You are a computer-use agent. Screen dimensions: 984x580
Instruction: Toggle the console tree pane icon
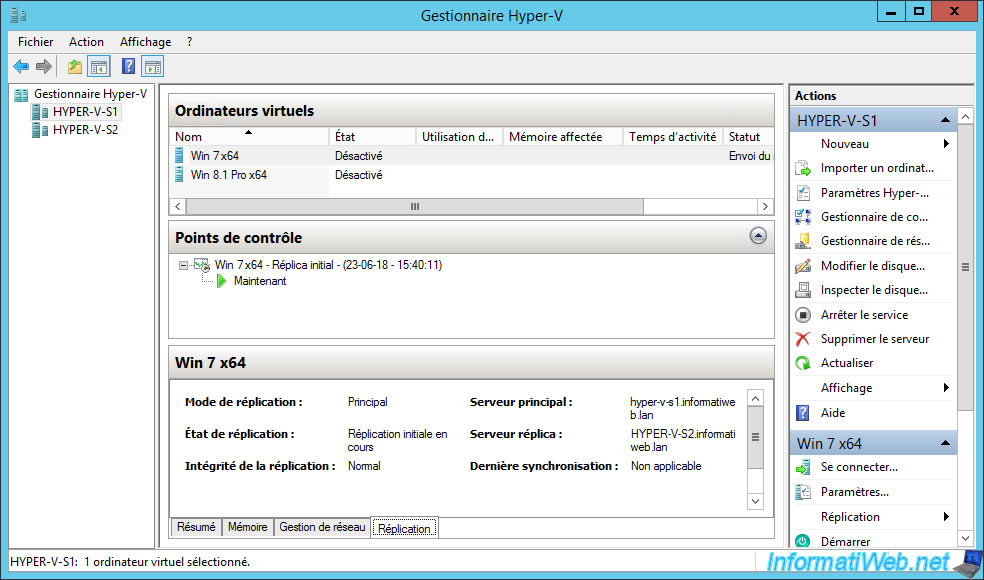[x=99, y=66]
